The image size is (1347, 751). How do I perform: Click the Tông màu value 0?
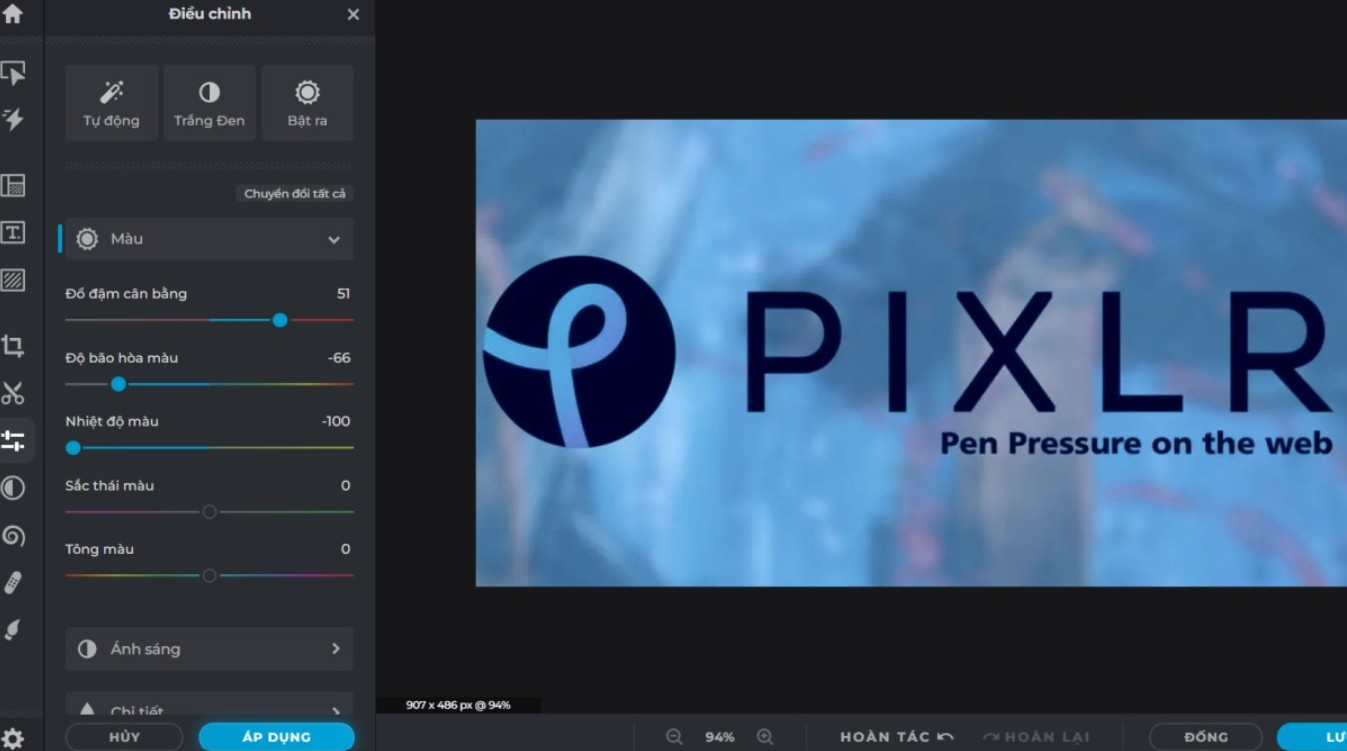346,549
